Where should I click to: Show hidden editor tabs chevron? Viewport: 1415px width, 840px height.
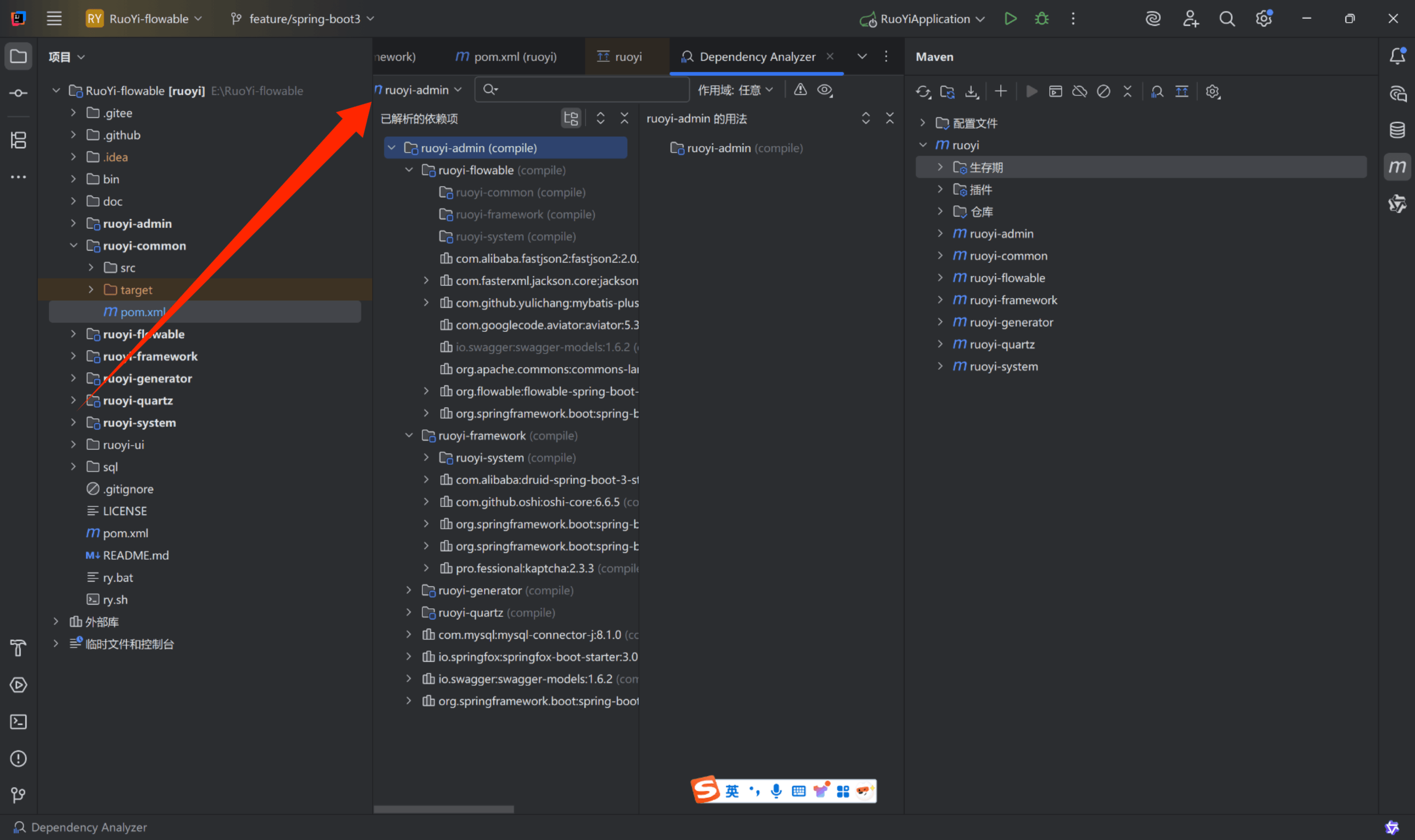861,57
